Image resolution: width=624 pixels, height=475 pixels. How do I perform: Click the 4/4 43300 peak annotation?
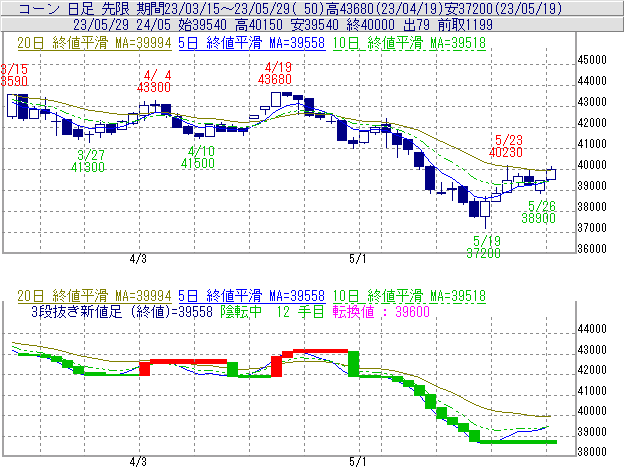click(x=156, y=81)
